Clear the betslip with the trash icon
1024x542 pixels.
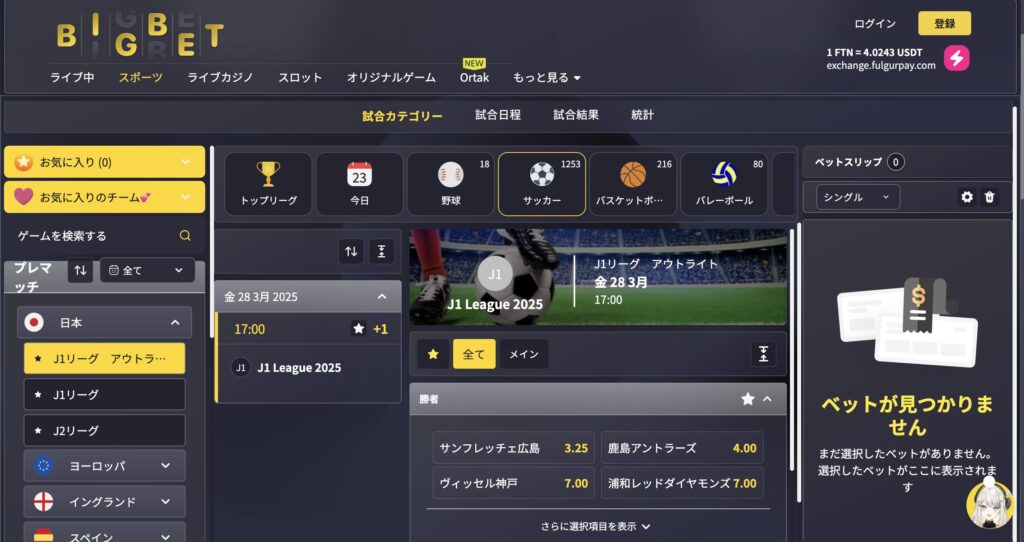coord(989,197)
